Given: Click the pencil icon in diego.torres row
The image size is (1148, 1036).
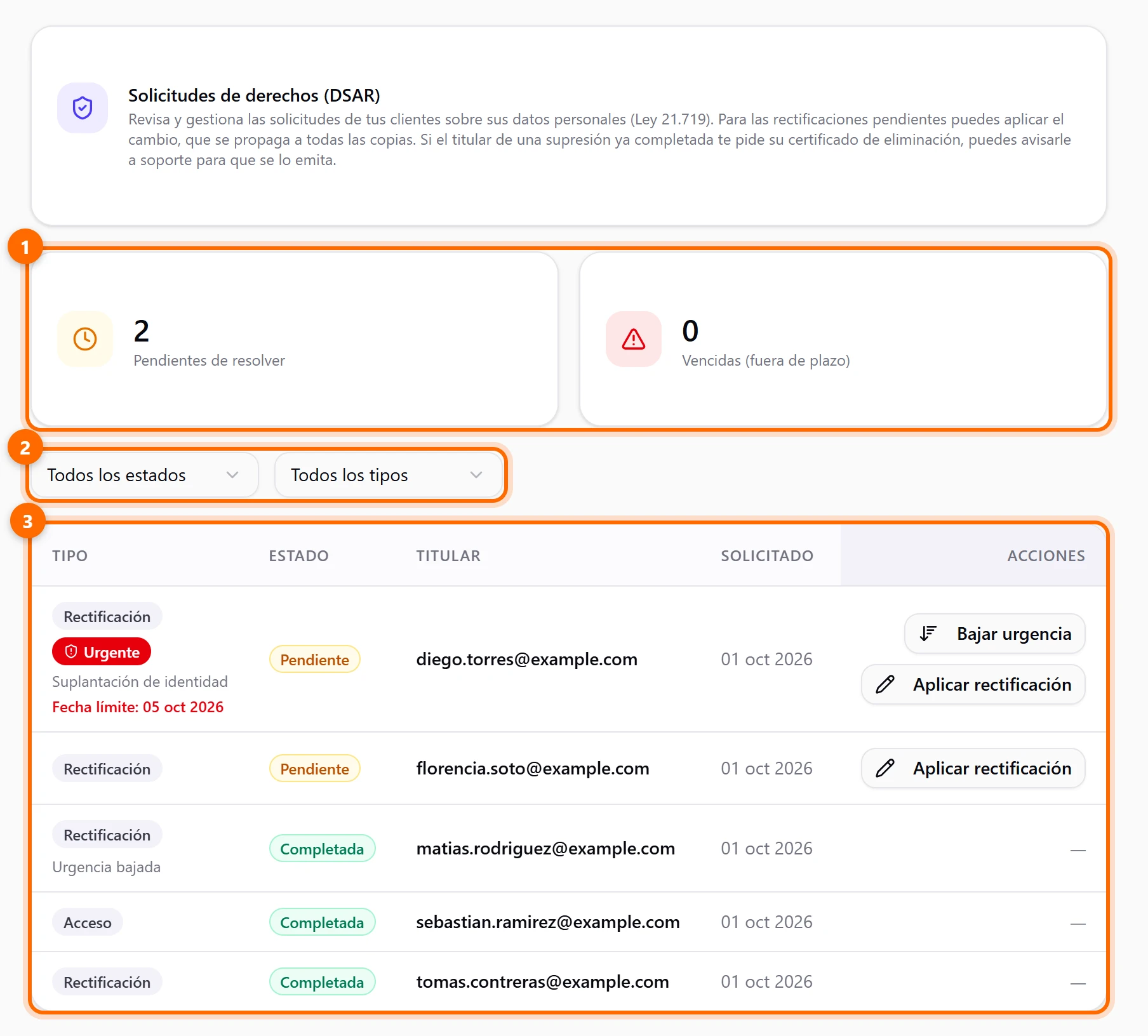Looking at the screenshot, I should coord(885,684).
